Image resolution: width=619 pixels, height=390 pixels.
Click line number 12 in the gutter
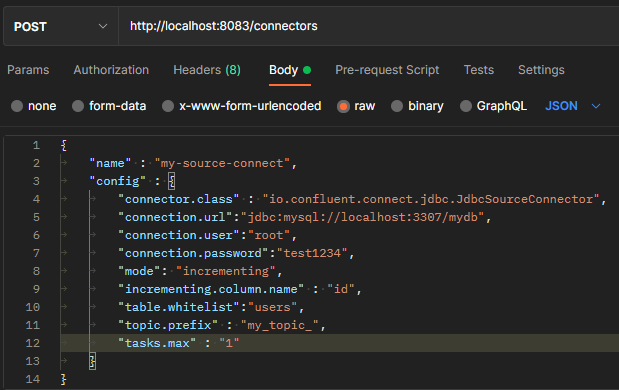(x=32, y=343)
